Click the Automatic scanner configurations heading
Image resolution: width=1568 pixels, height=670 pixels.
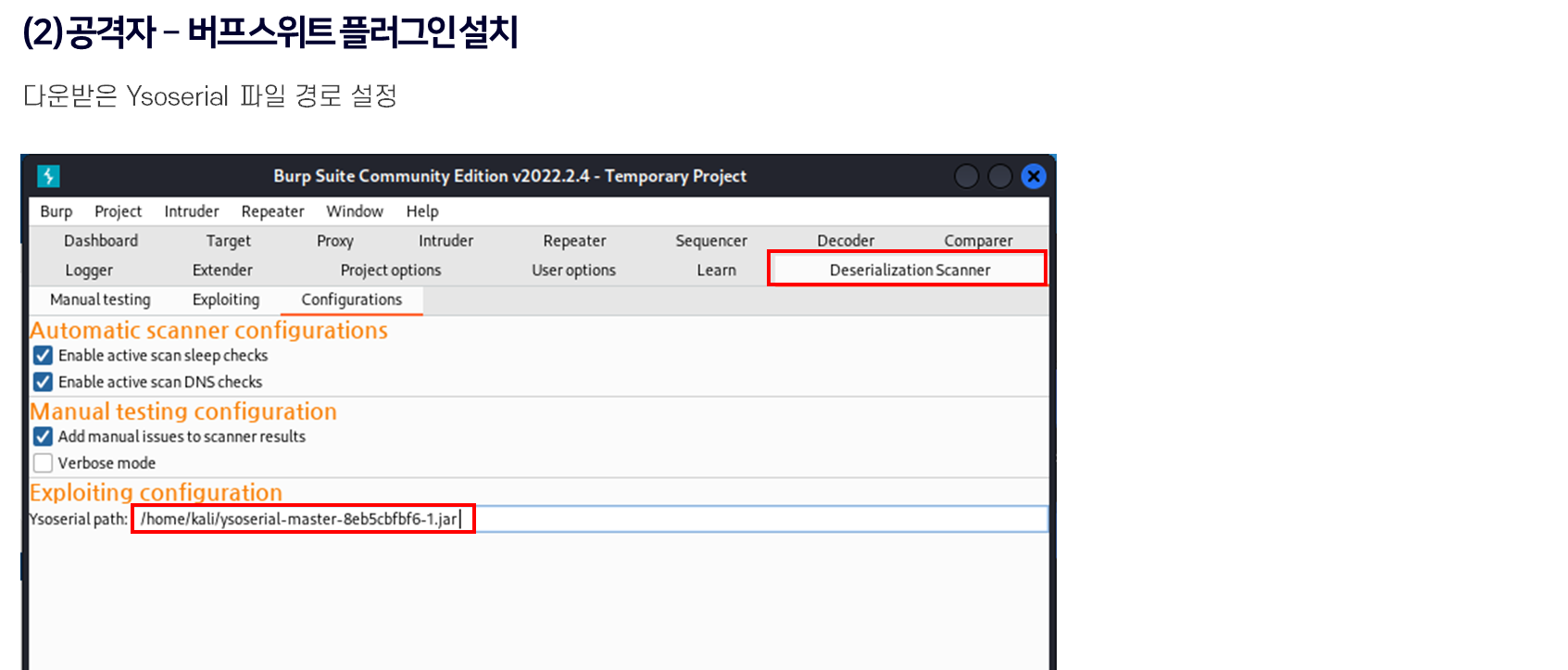pyautogui.click(x=209, y=331)
